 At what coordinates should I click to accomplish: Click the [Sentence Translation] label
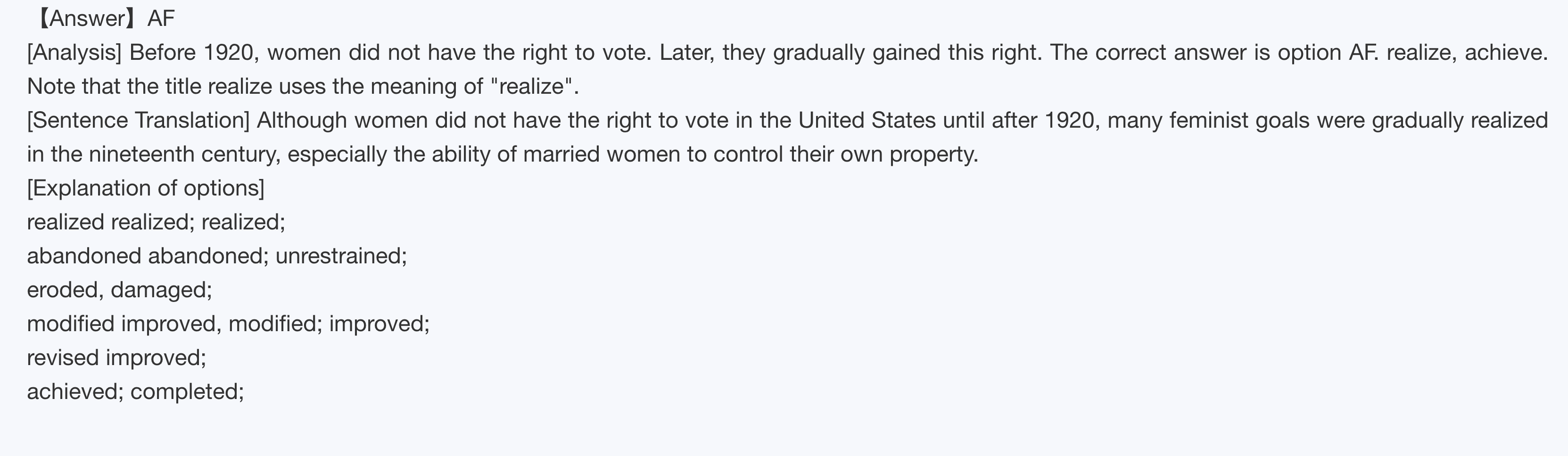pos(138,121)
